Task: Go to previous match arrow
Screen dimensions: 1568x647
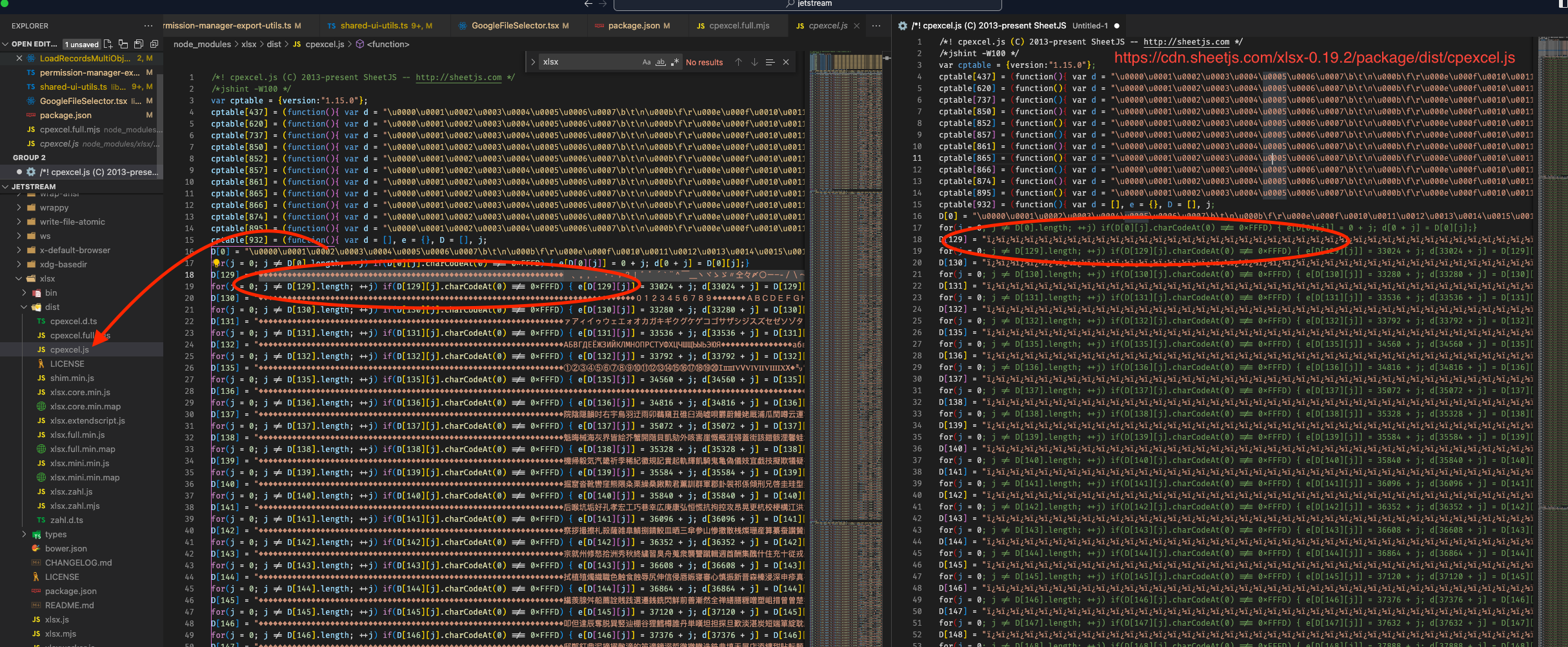Action: (x=738, y=62)
